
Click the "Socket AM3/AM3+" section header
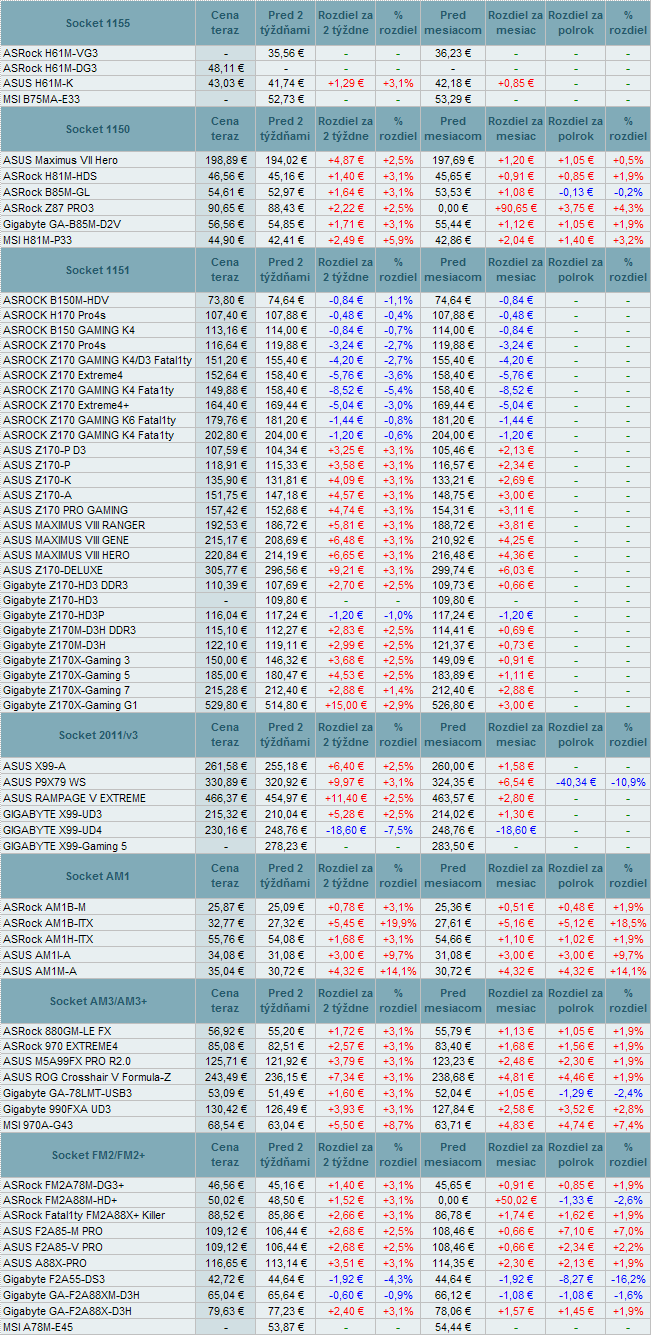click(97, 1001)
